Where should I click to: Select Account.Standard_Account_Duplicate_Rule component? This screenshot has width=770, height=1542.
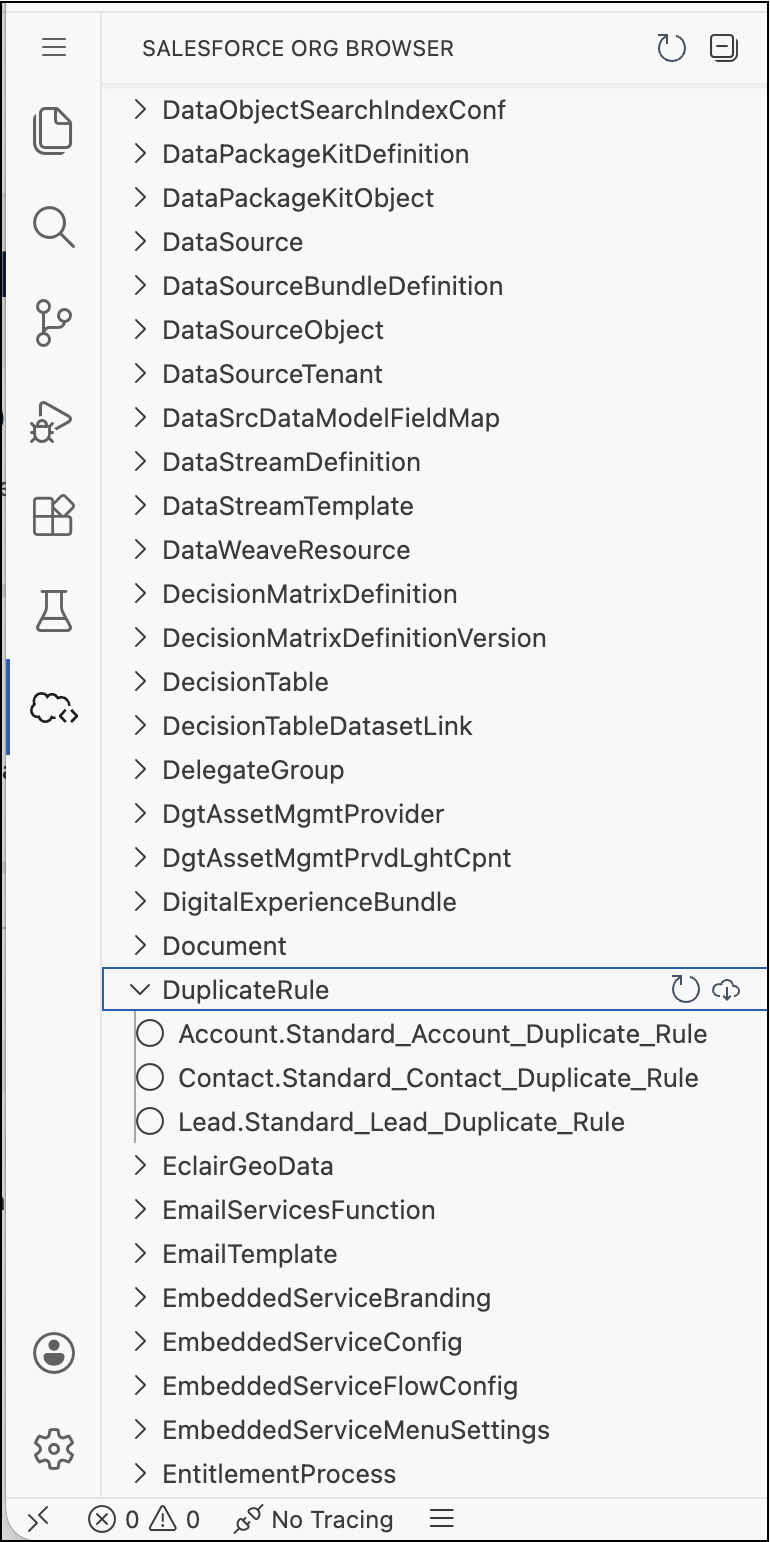442,1034
